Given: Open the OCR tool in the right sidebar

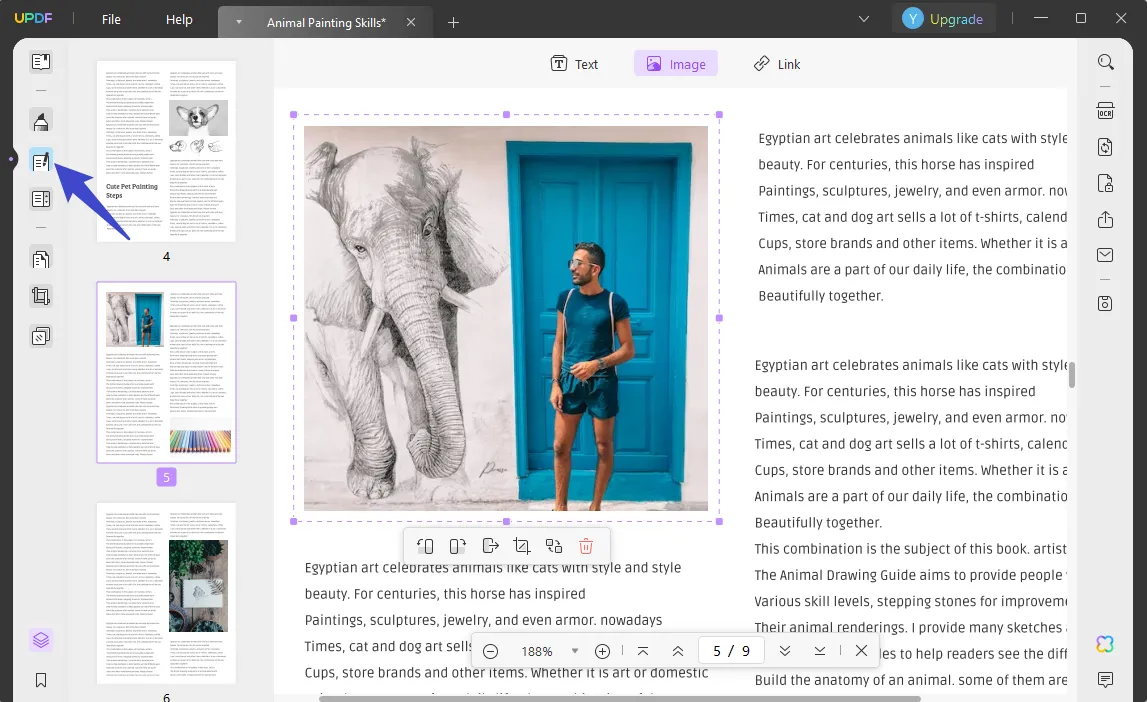Looking at the screenshot, I should (x=1105, y=111).
